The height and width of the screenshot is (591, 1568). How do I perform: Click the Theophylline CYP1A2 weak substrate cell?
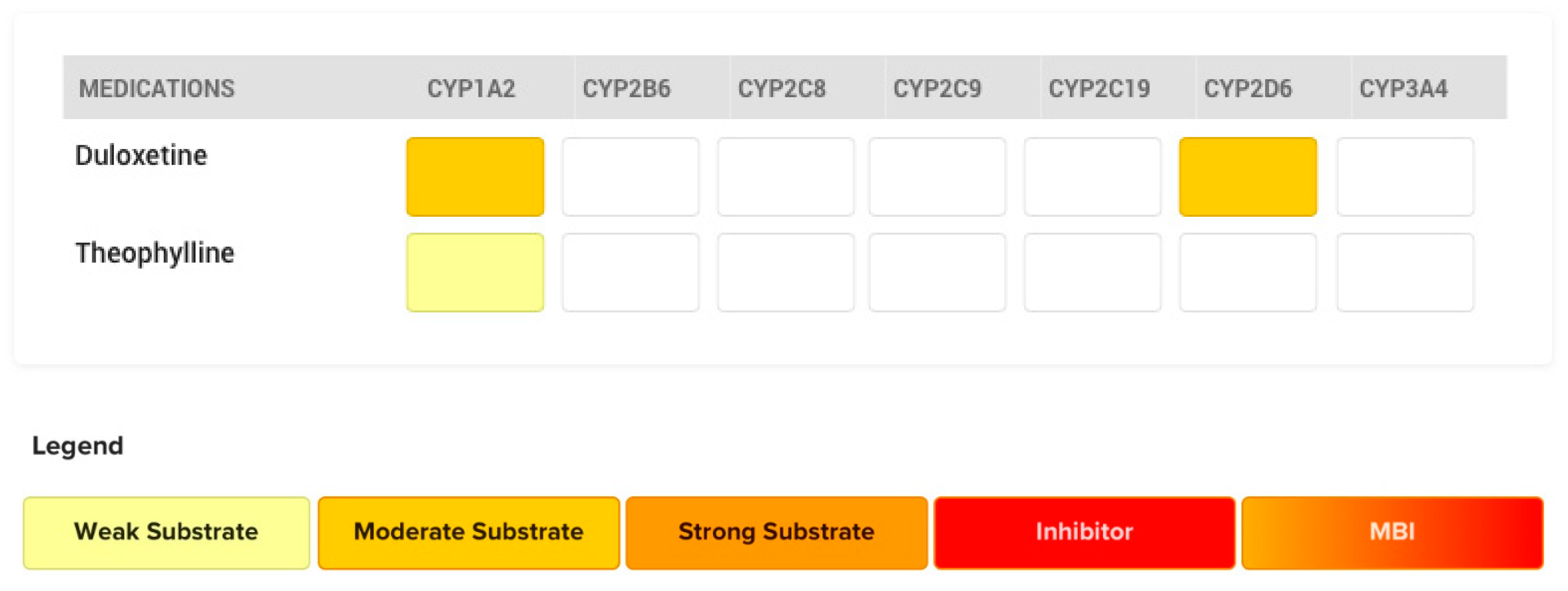point(475,272)
